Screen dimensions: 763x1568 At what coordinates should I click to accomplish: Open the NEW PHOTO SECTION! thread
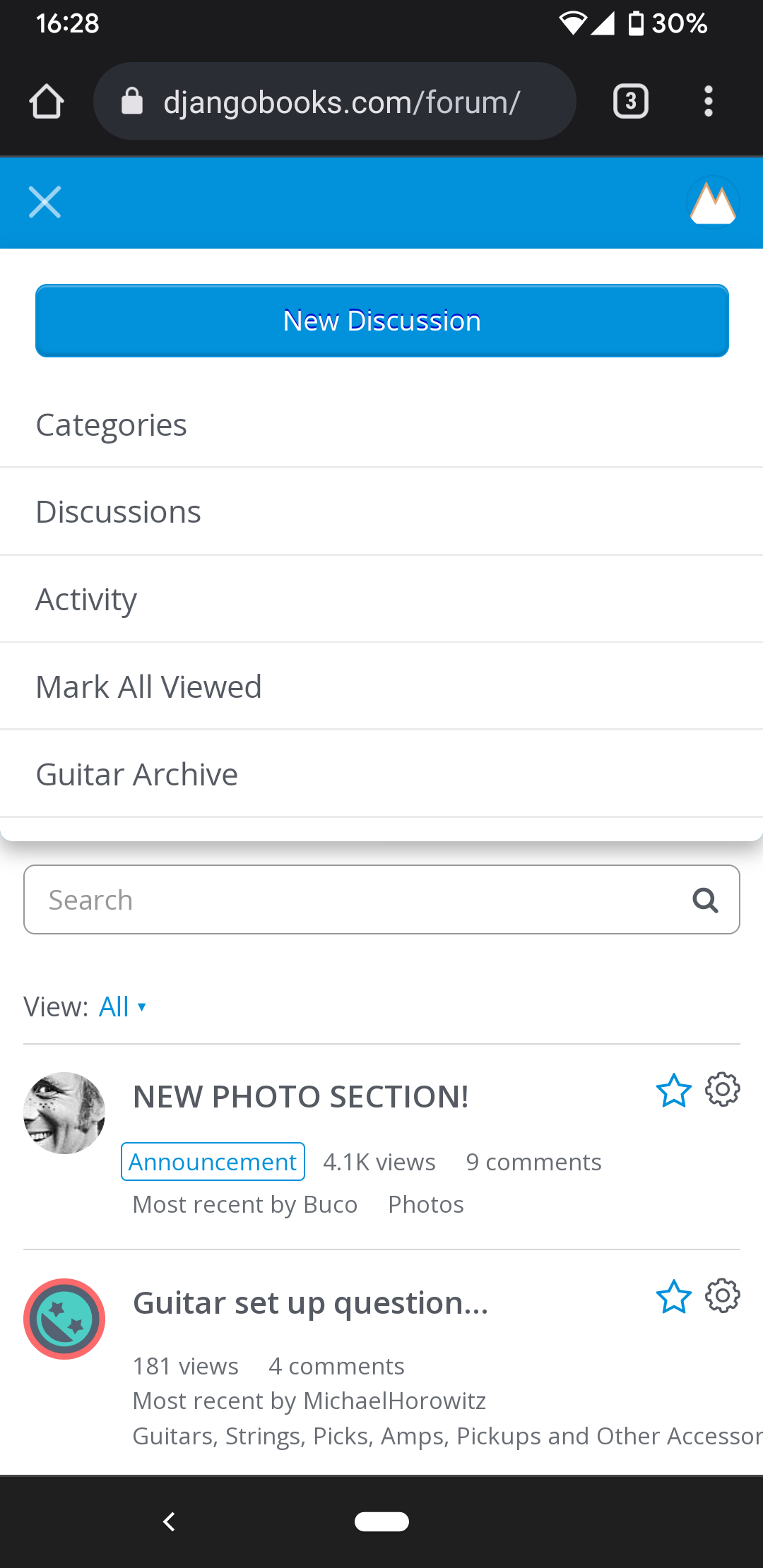click(300, 1097)
